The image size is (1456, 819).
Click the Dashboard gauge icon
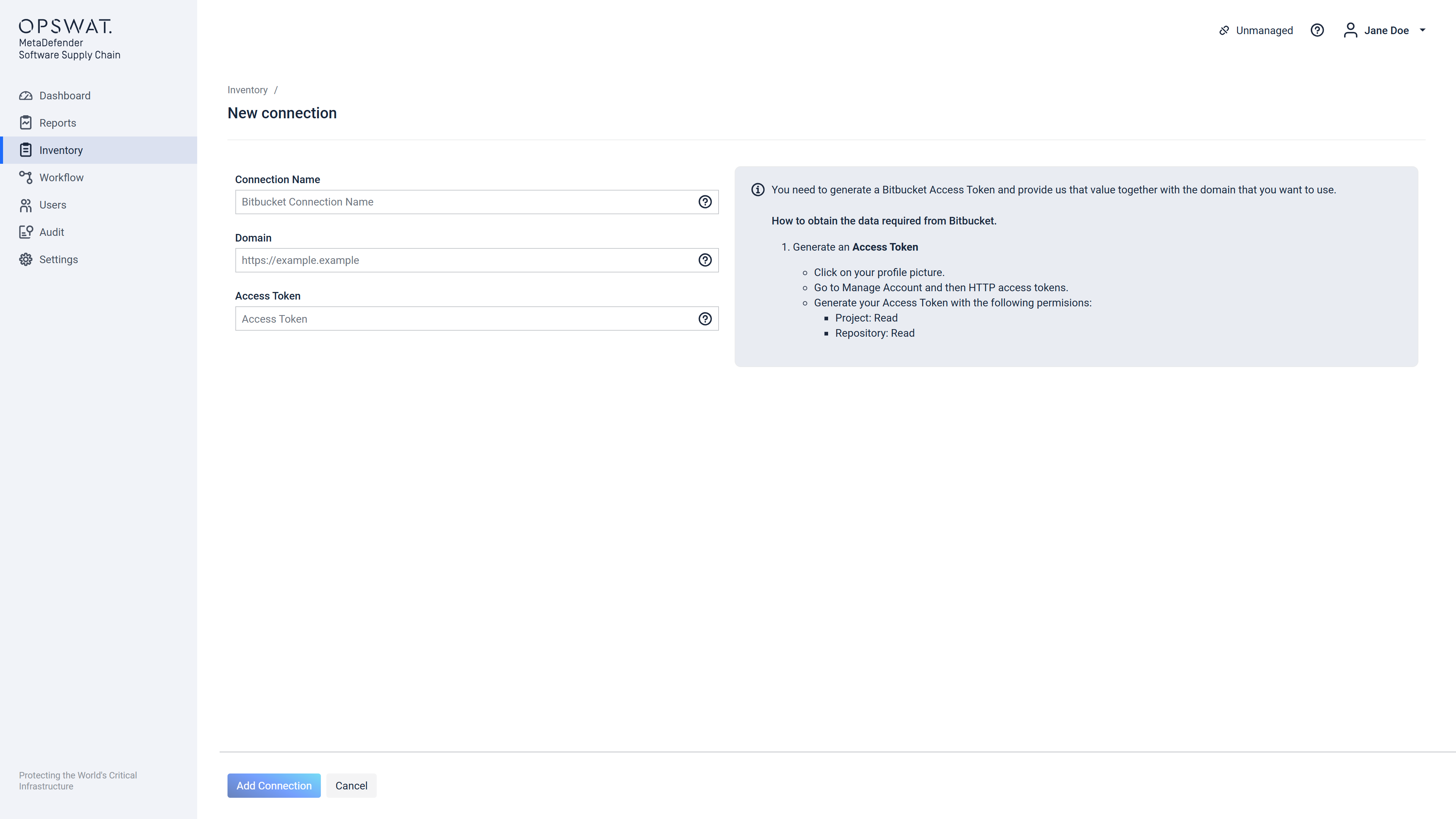[25, 96]
